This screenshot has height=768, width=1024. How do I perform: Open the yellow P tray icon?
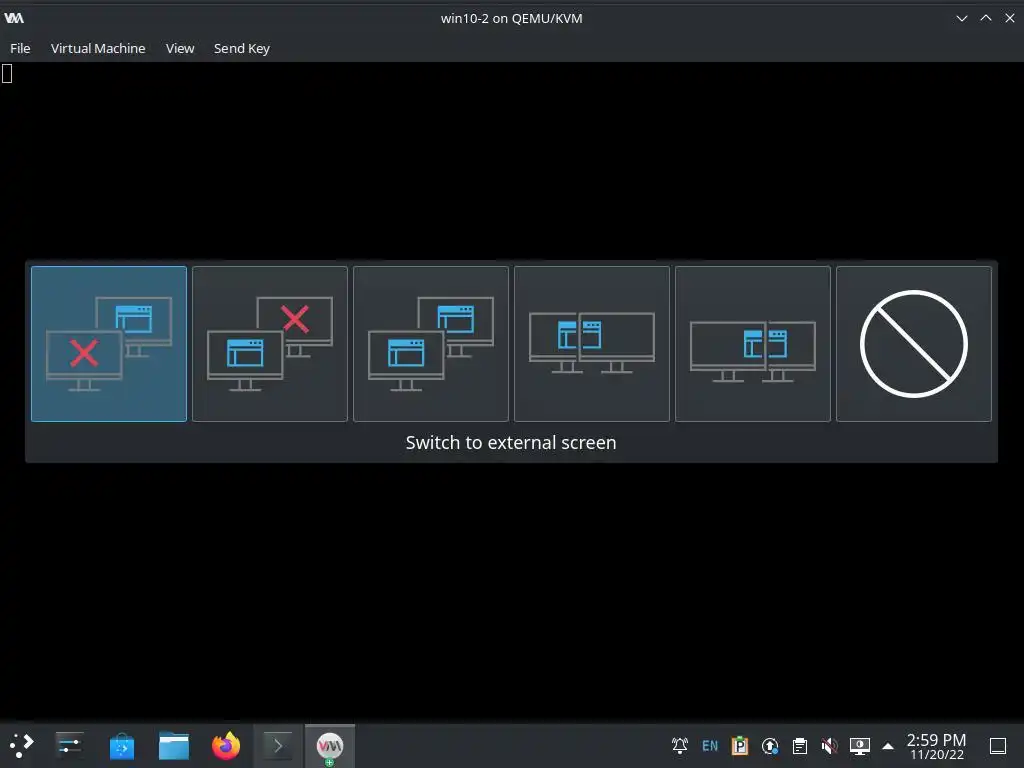pyautogui.click(x=740, y=745)
